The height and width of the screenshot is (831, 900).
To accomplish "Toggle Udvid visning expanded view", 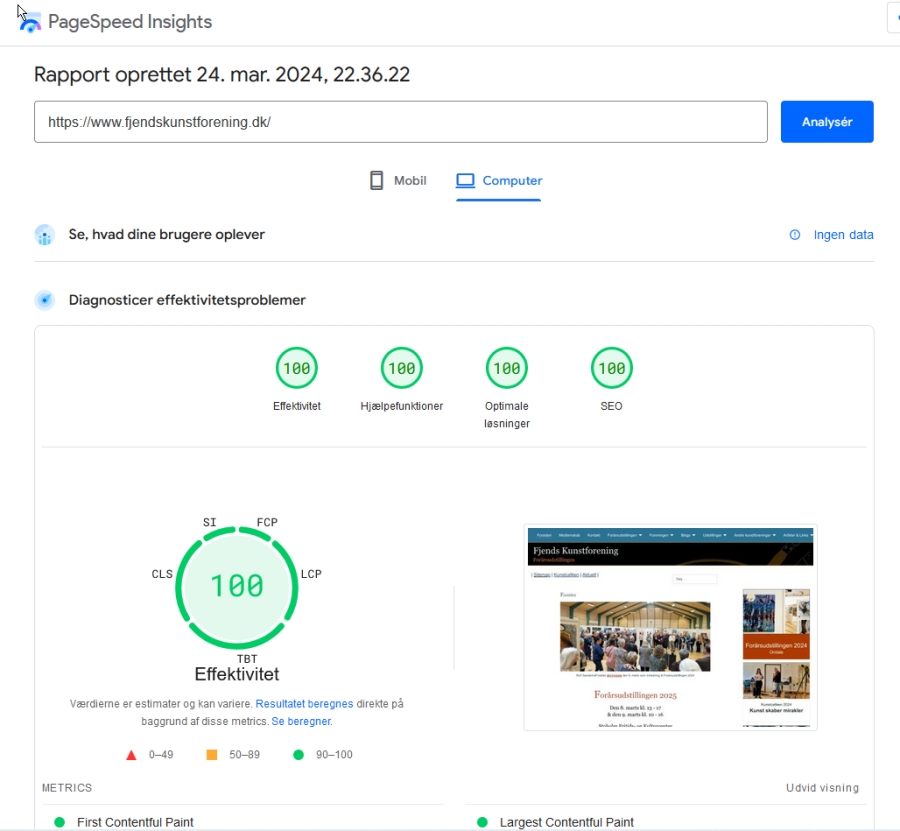I will (822, 788).
